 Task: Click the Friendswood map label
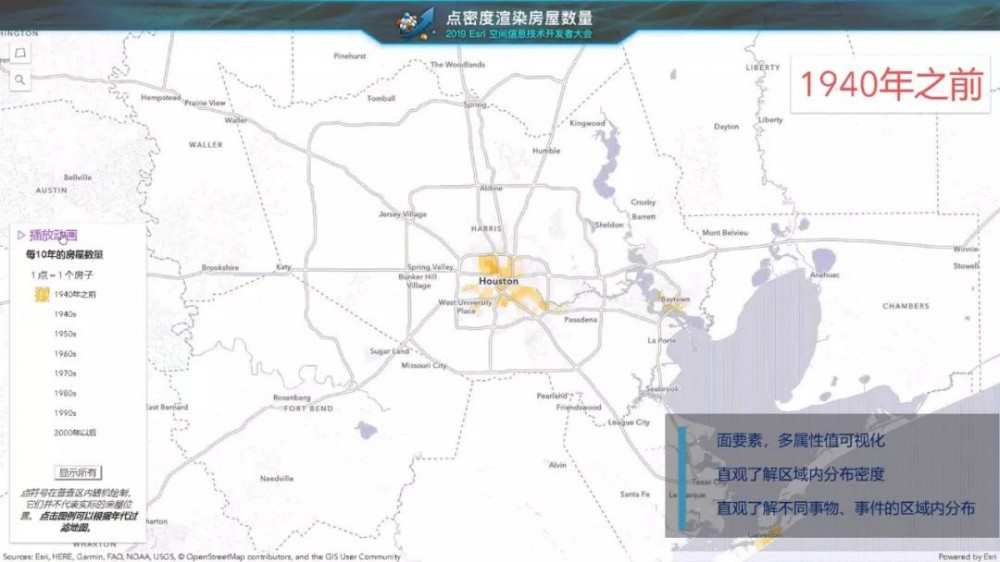[x=578, y=407]
